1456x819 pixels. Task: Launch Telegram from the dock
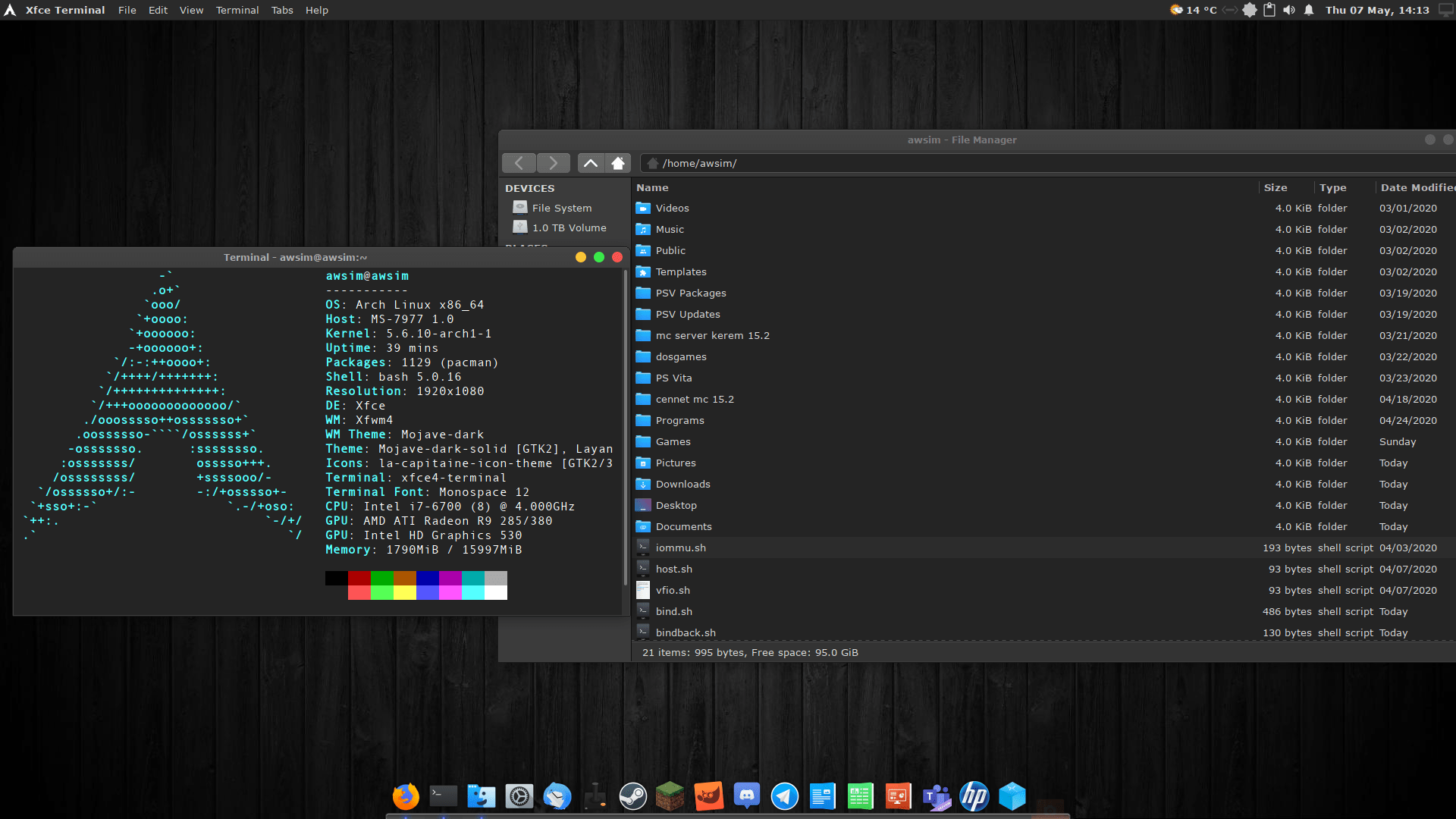coord(784,796)
